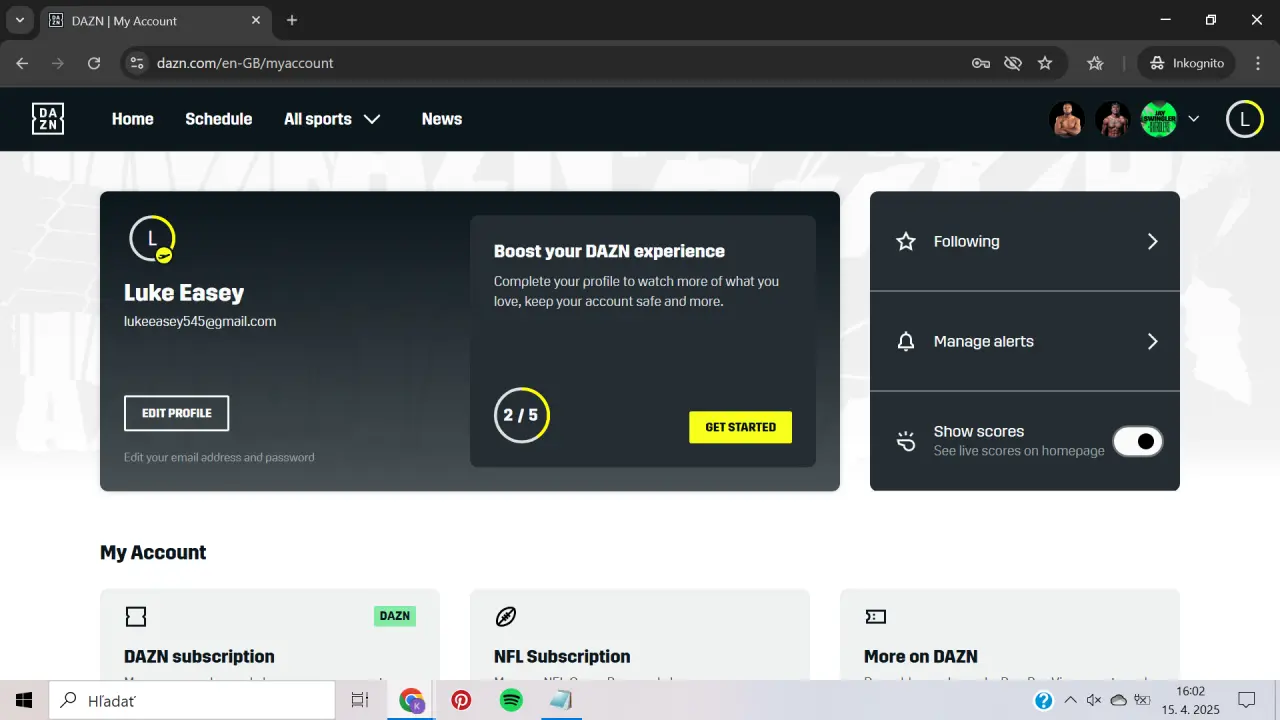Open the green logo favourite thumbnail
The image size is (1280, 720).
[1159, 119]
